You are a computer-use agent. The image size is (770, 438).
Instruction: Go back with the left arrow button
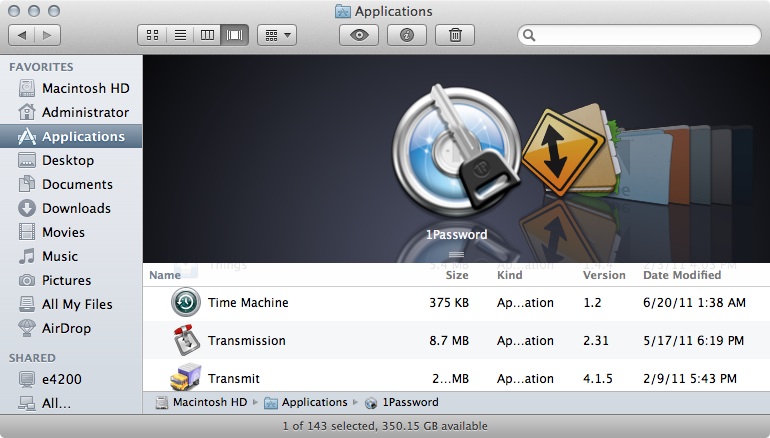pos(22,35)
